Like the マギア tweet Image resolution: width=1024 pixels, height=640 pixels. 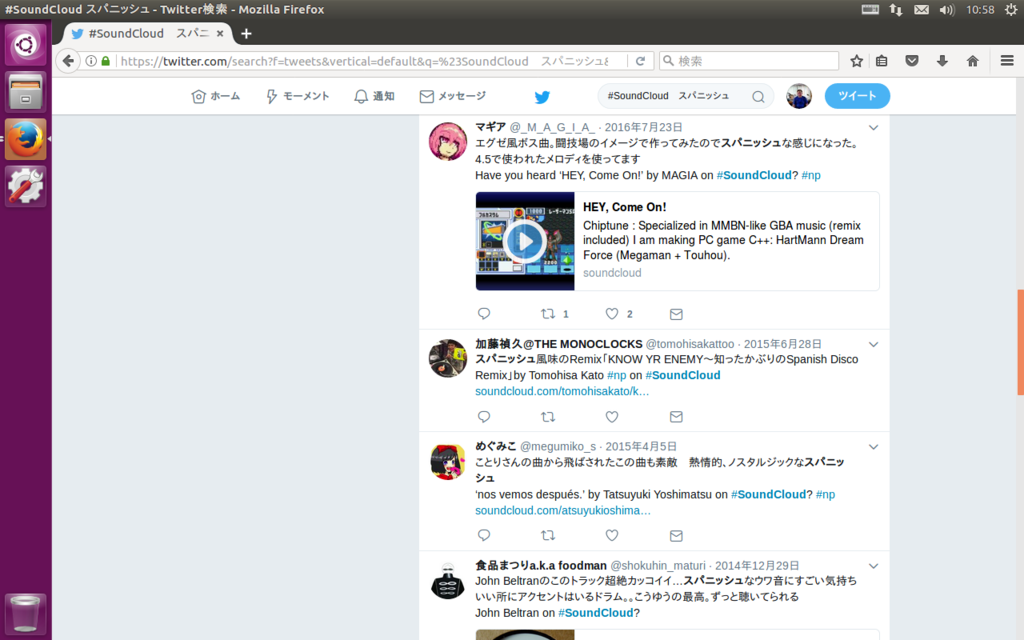click(611, 313)
